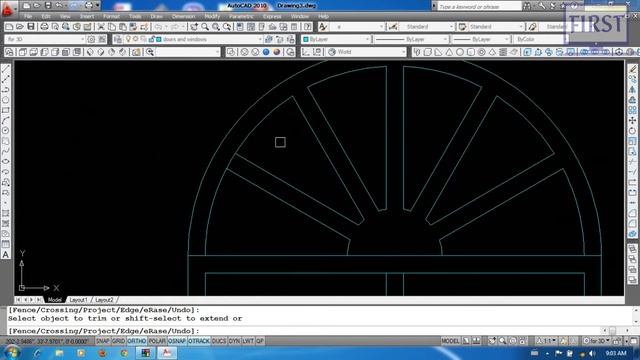Click the search binoculars icon
Viewport: 640px width, 360px height.
tap(527, 6)
